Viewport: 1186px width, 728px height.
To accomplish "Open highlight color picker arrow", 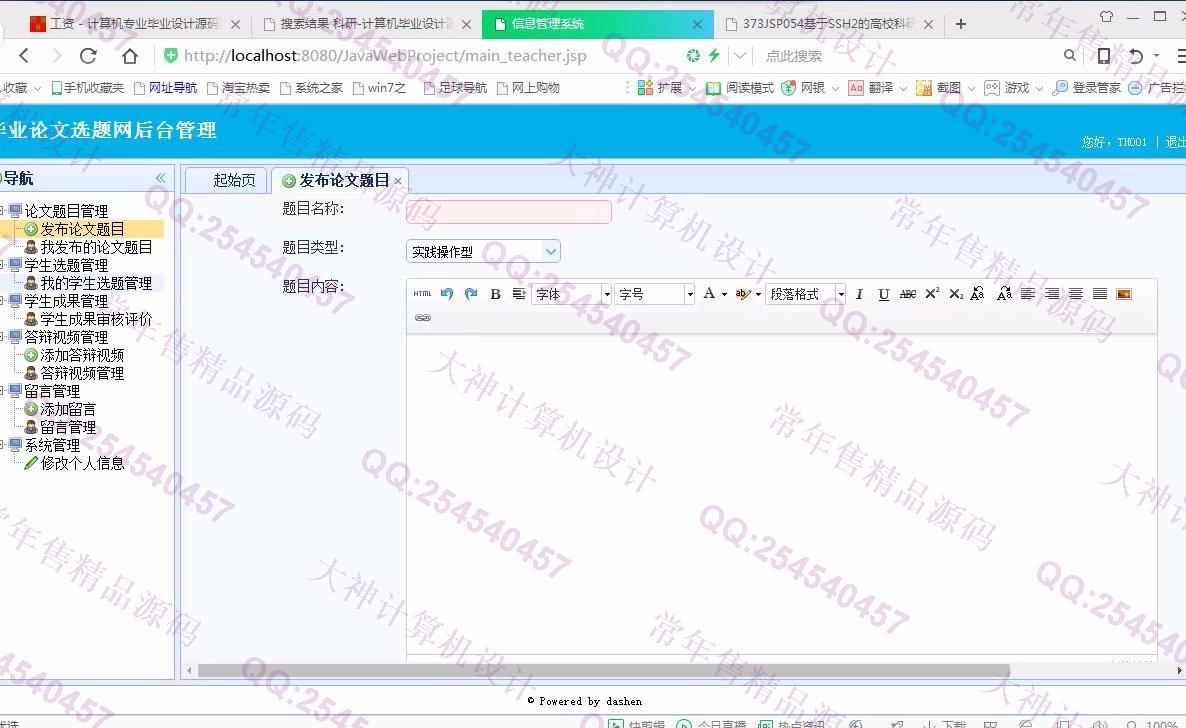I will (x=758, y=294).
